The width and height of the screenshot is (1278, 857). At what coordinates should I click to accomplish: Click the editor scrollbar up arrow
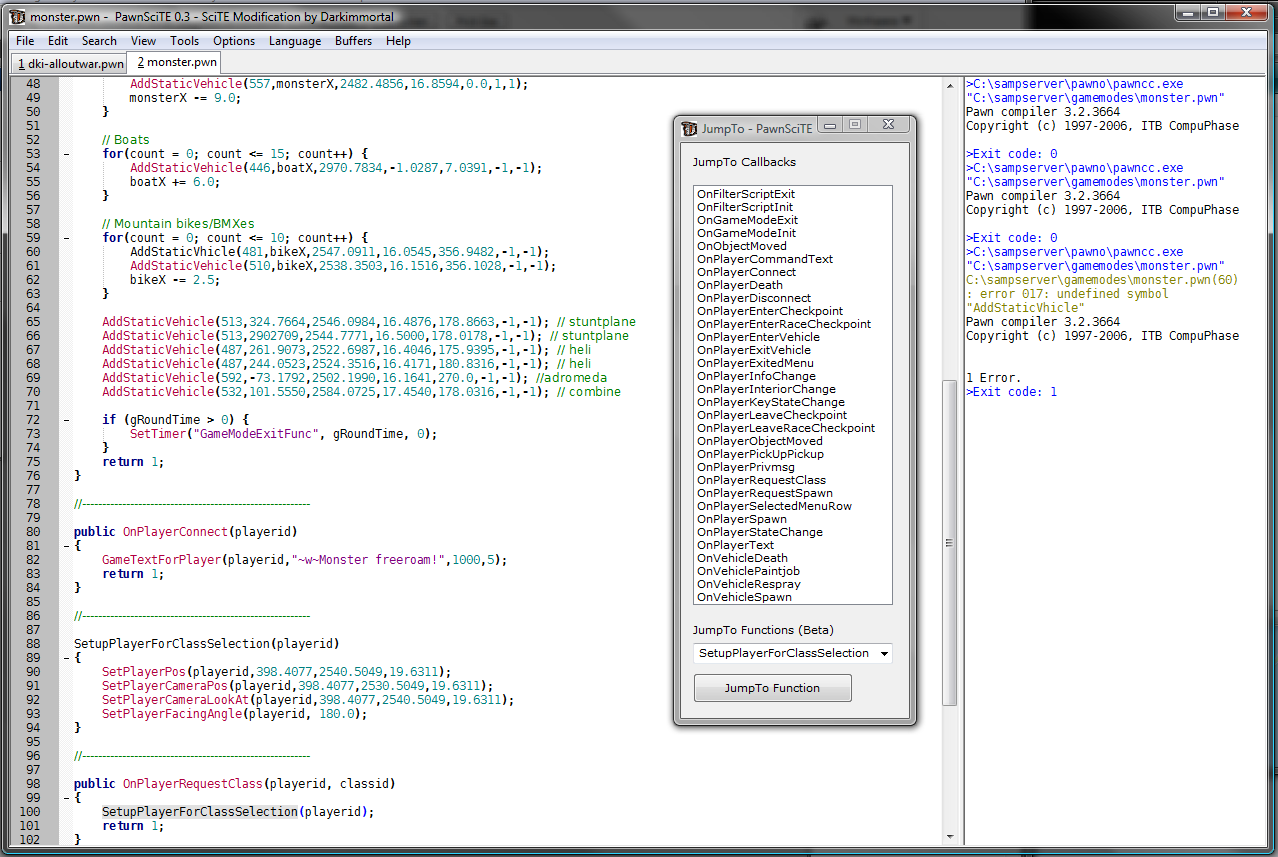pos(950,86)
